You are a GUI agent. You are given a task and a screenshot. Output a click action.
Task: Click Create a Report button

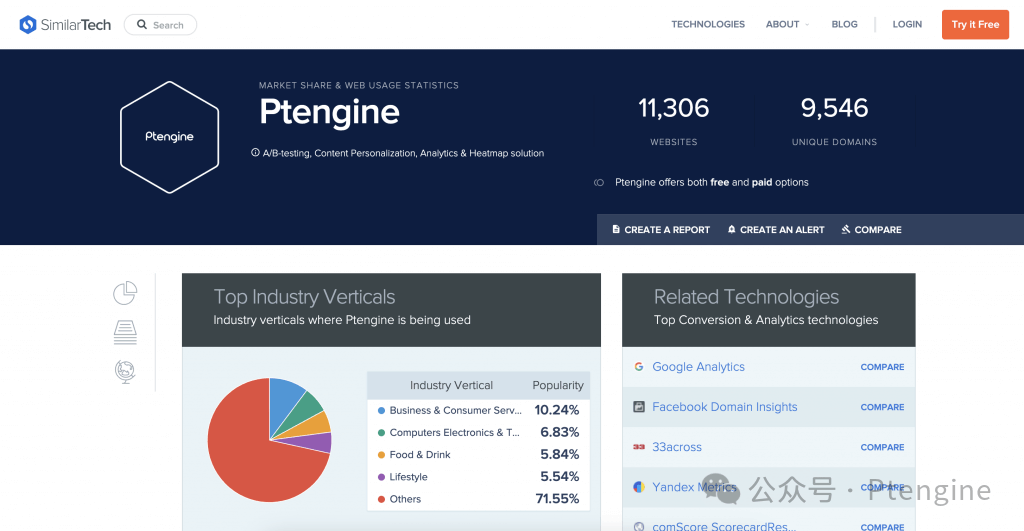coord(661,230)
